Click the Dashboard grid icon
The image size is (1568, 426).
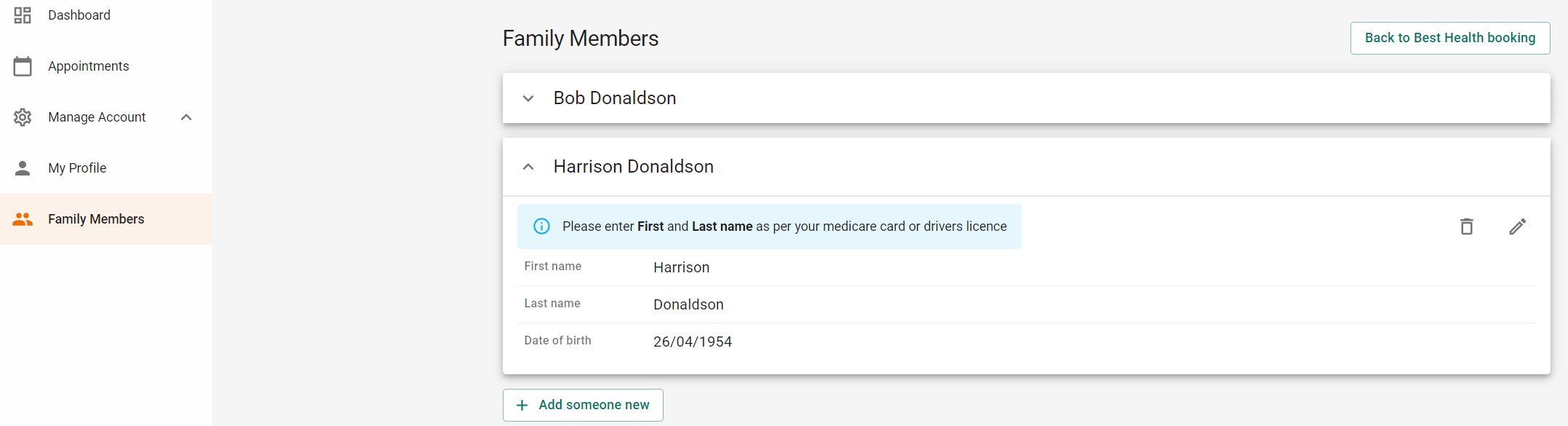[23, 15]
